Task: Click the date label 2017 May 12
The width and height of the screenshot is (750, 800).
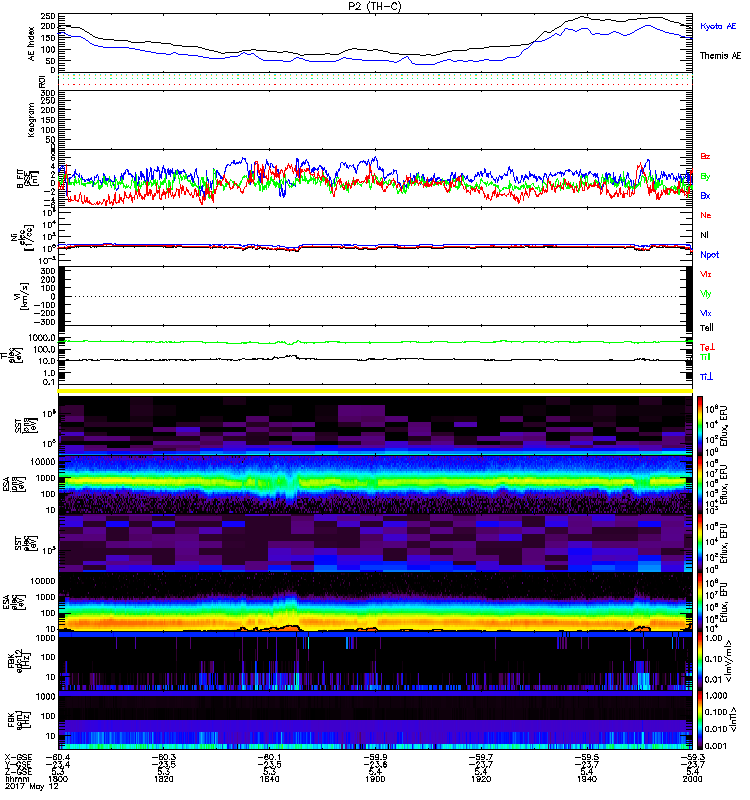Action: (31, 786)
